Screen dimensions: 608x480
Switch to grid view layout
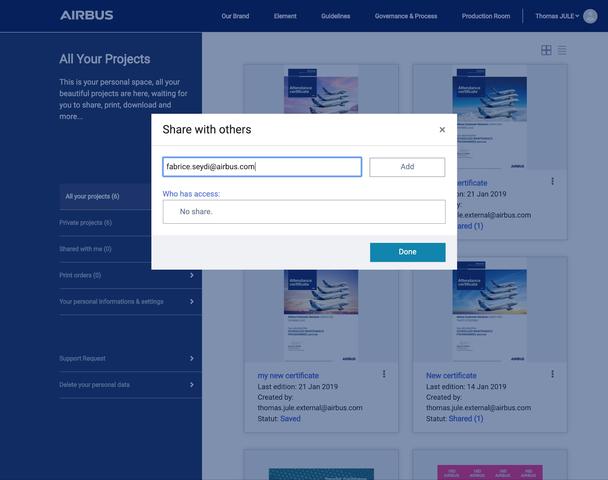pos(546,50)
